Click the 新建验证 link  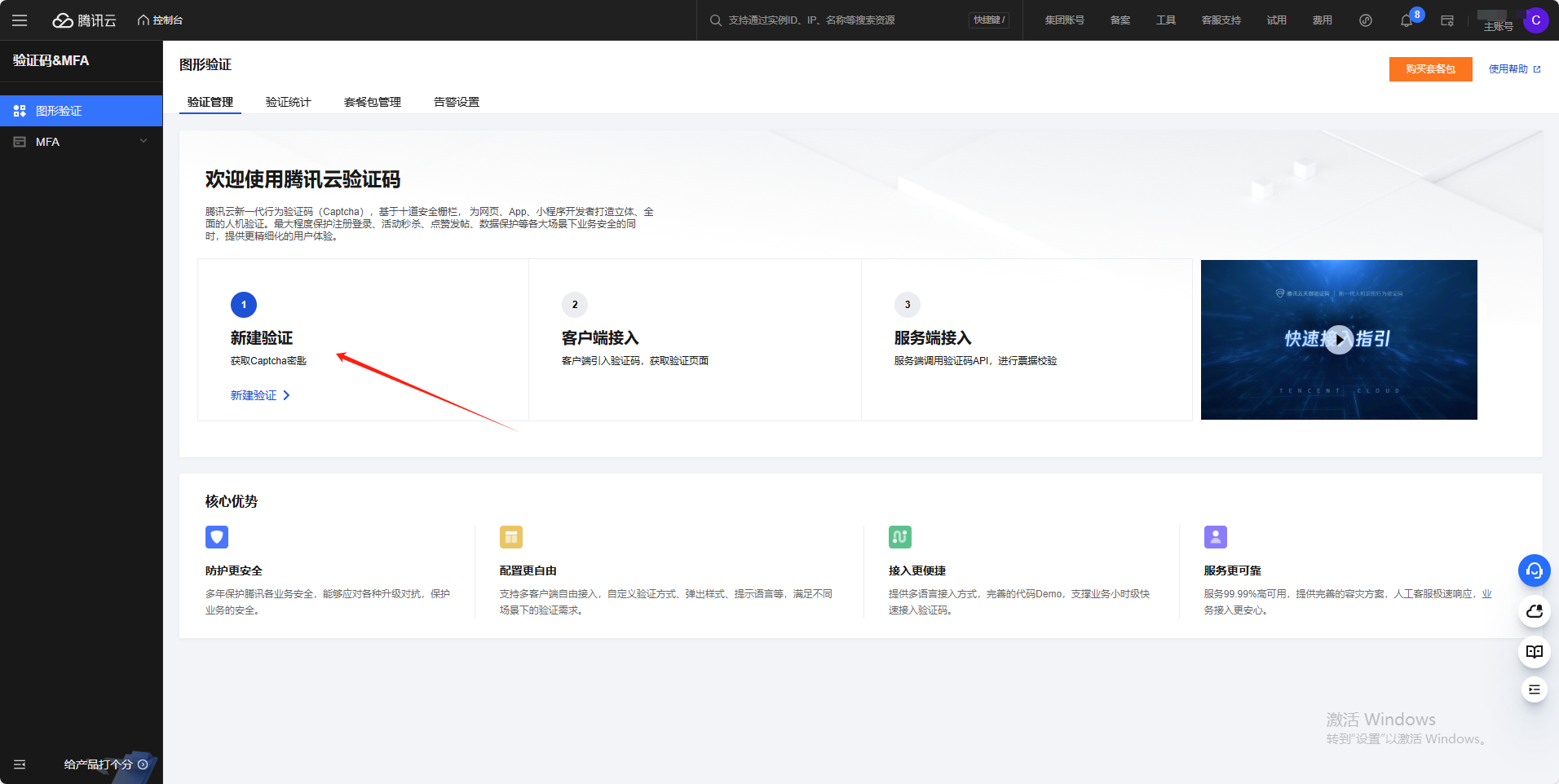tap(260, 395)
